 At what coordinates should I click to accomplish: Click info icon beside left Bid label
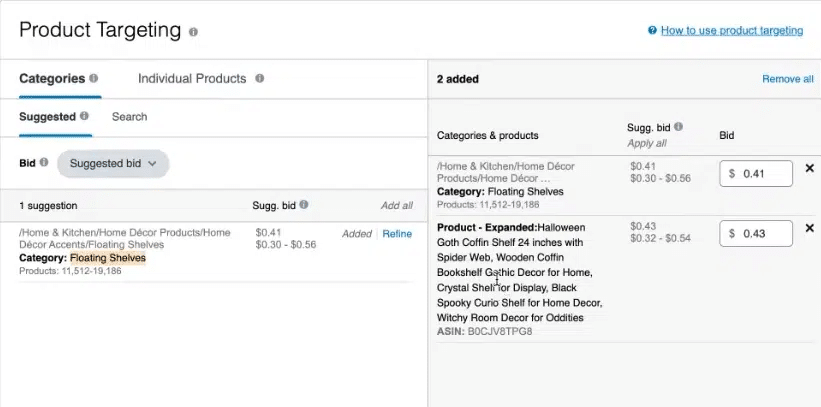44,163
